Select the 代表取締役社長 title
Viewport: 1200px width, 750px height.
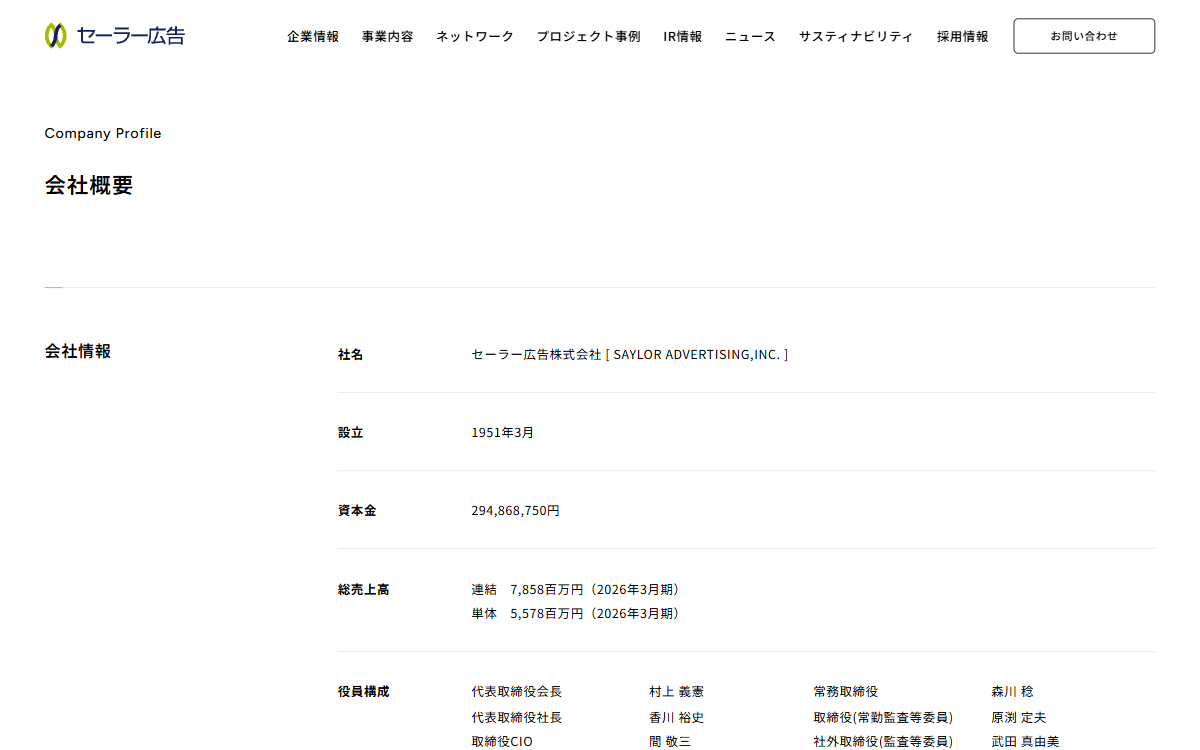tap(517, 718)
